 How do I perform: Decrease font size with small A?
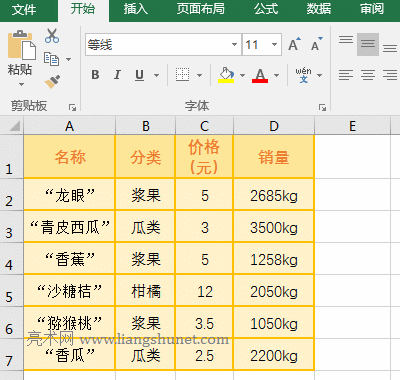click(x=316, y=44)
